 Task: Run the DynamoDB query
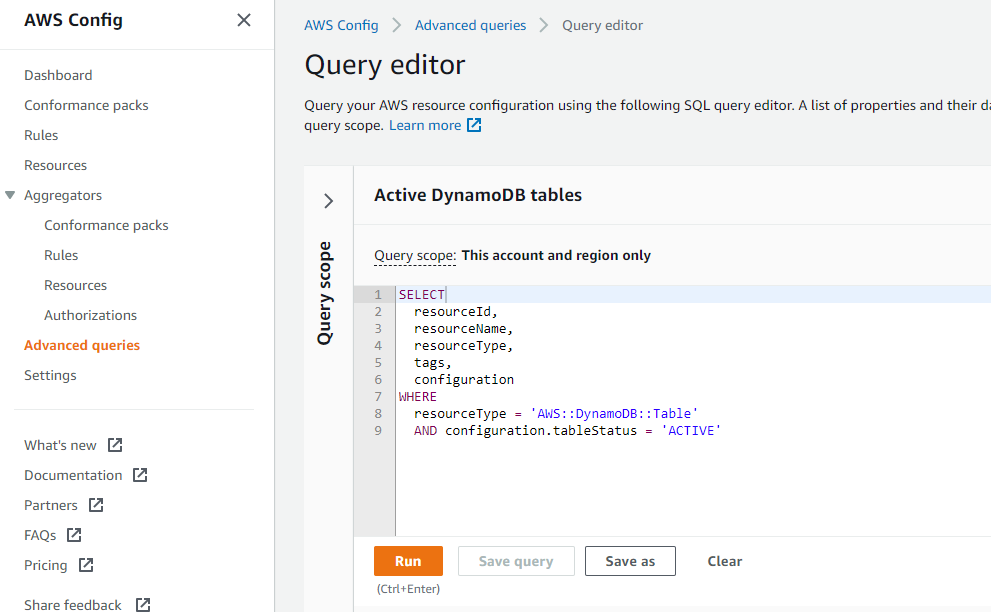tap(408, 561)
